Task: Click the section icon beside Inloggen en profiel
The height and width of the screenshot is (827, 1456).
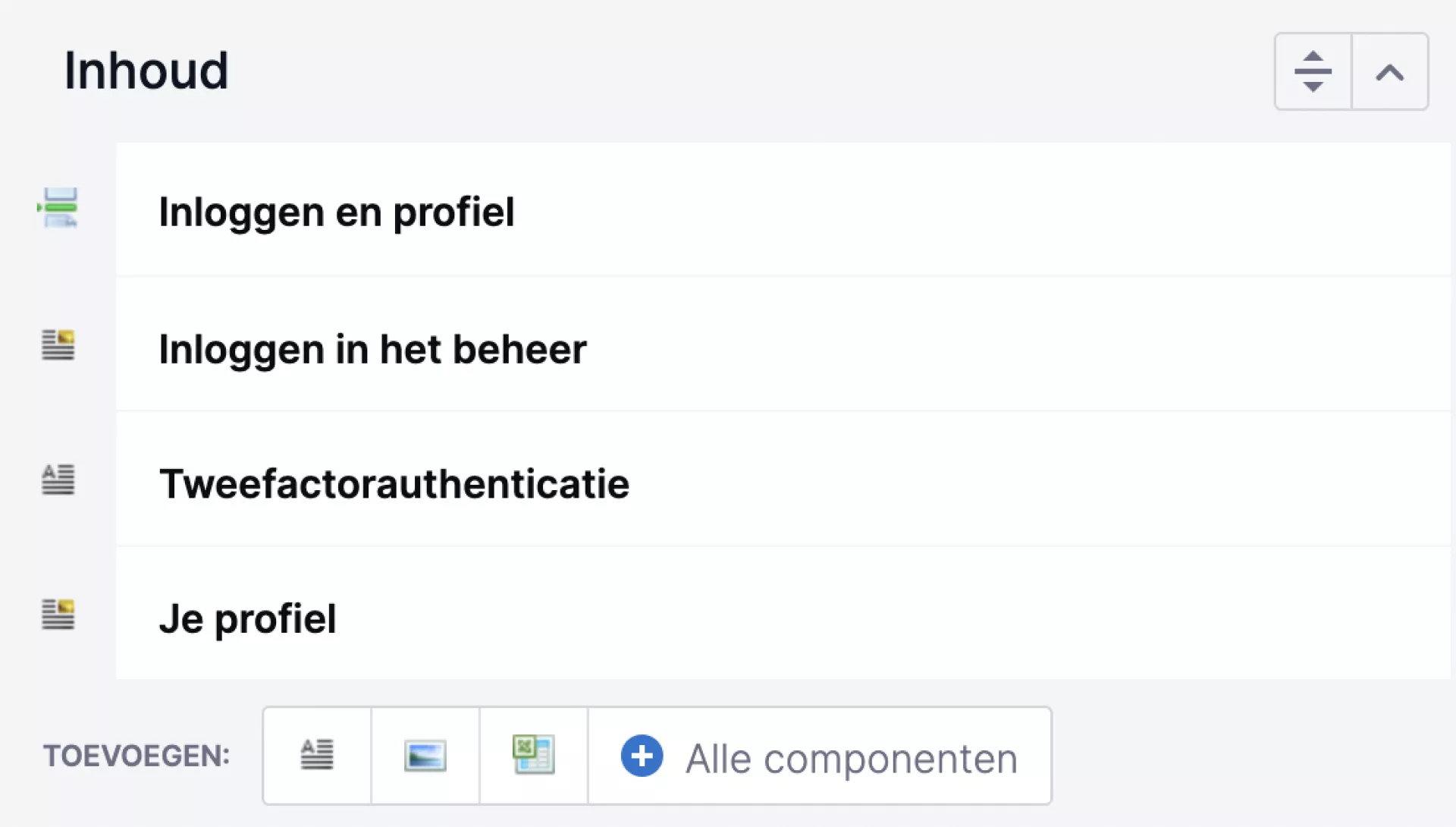Action: point(58,208)
